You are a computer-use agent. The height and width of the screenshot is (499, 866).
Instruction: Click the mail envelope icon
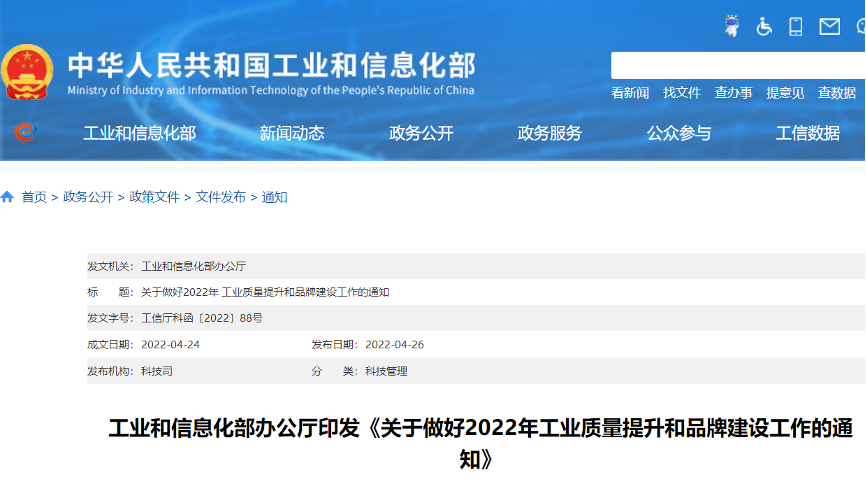point(830,26)
